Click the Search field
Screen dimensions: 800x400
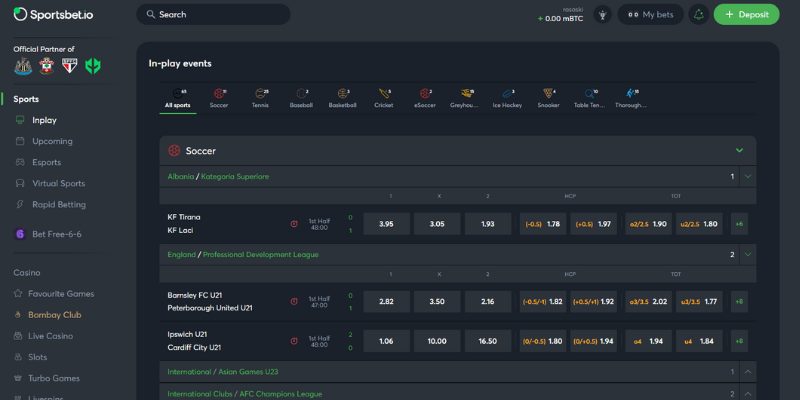pos(213,14)
